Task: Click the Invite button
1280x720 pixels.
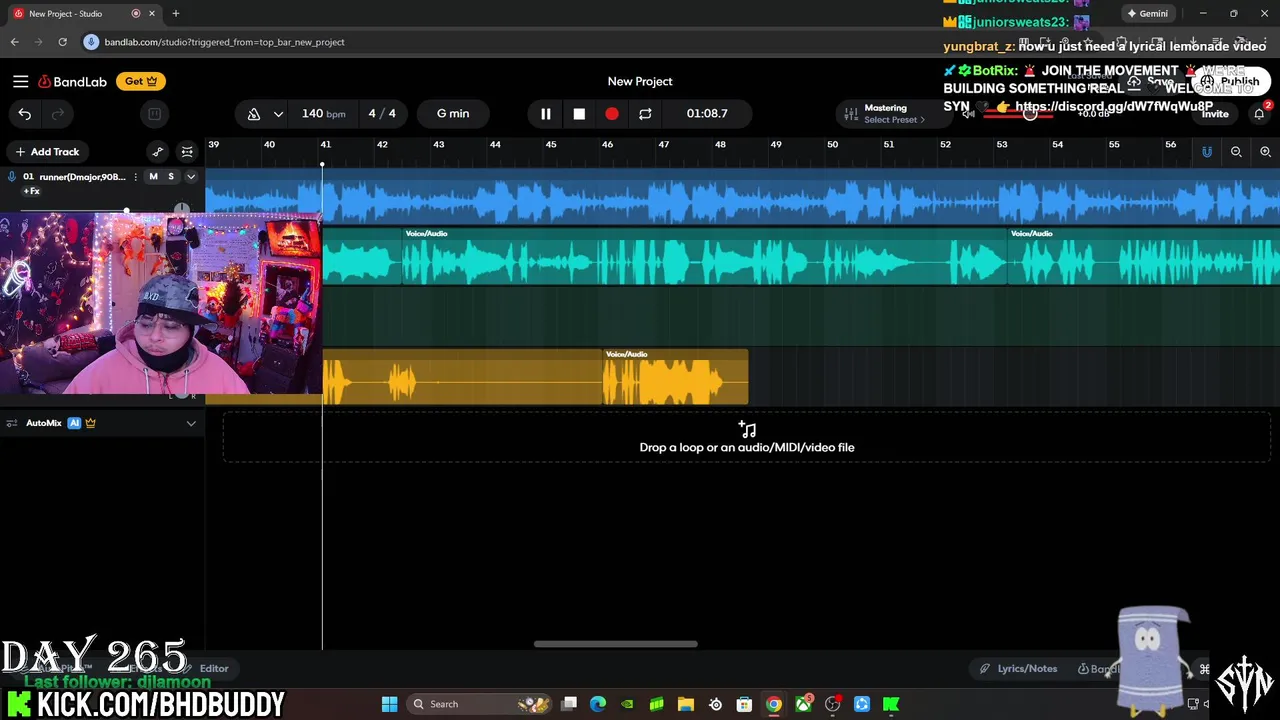Action: click(x=1215, y=114)
